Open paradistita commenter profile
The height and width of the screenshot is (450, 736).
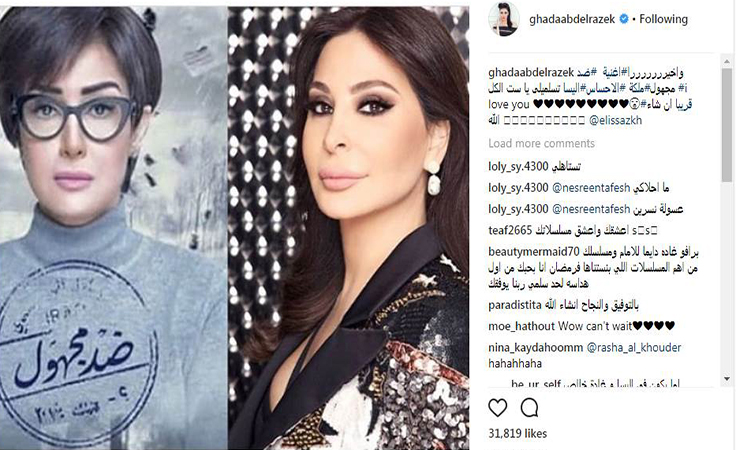coord(515,305)
